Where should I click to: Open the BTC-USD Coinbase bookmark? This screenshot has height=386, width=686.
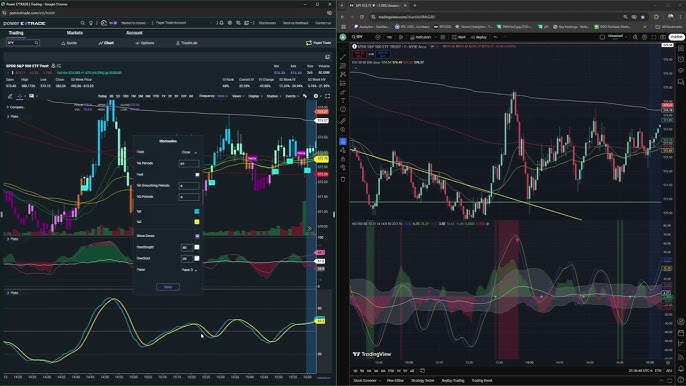point(412,27)
